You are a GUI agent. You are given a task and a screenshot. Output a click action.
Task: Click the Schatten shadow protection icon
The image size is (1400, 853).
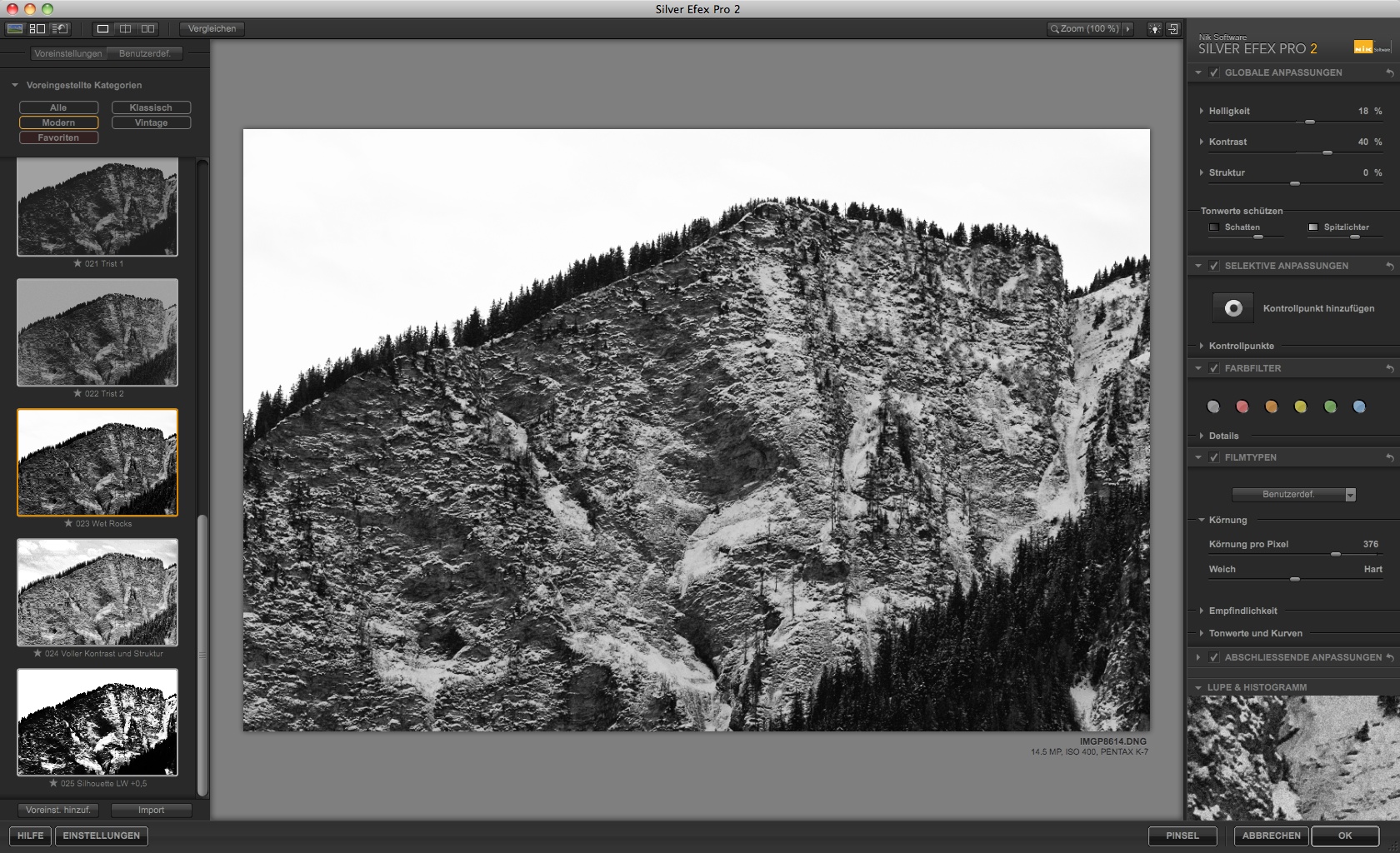1214,227
